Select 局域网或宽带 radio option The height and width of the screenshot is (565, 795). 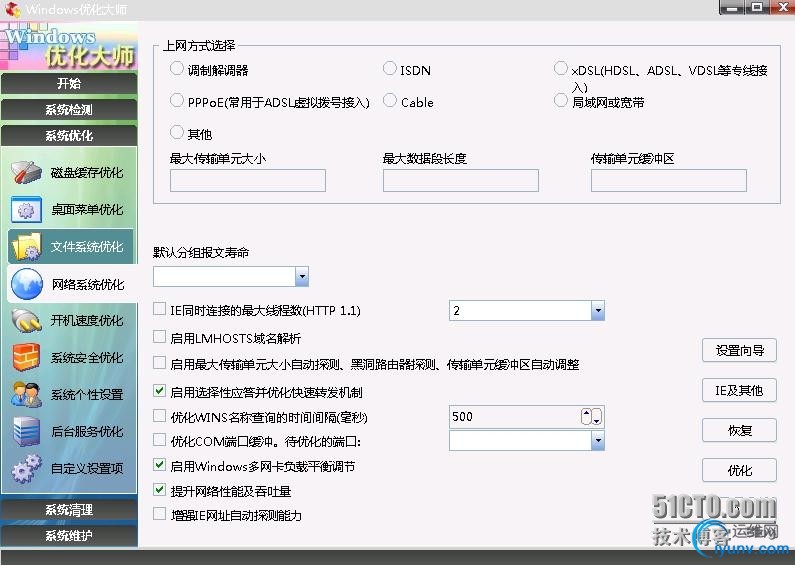pyautogui.click(x=560, y=100)
